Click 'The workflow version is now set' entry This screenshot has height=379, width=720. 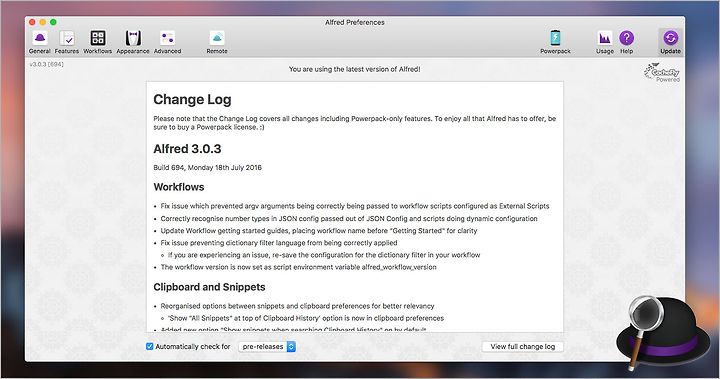pos(298,267)
